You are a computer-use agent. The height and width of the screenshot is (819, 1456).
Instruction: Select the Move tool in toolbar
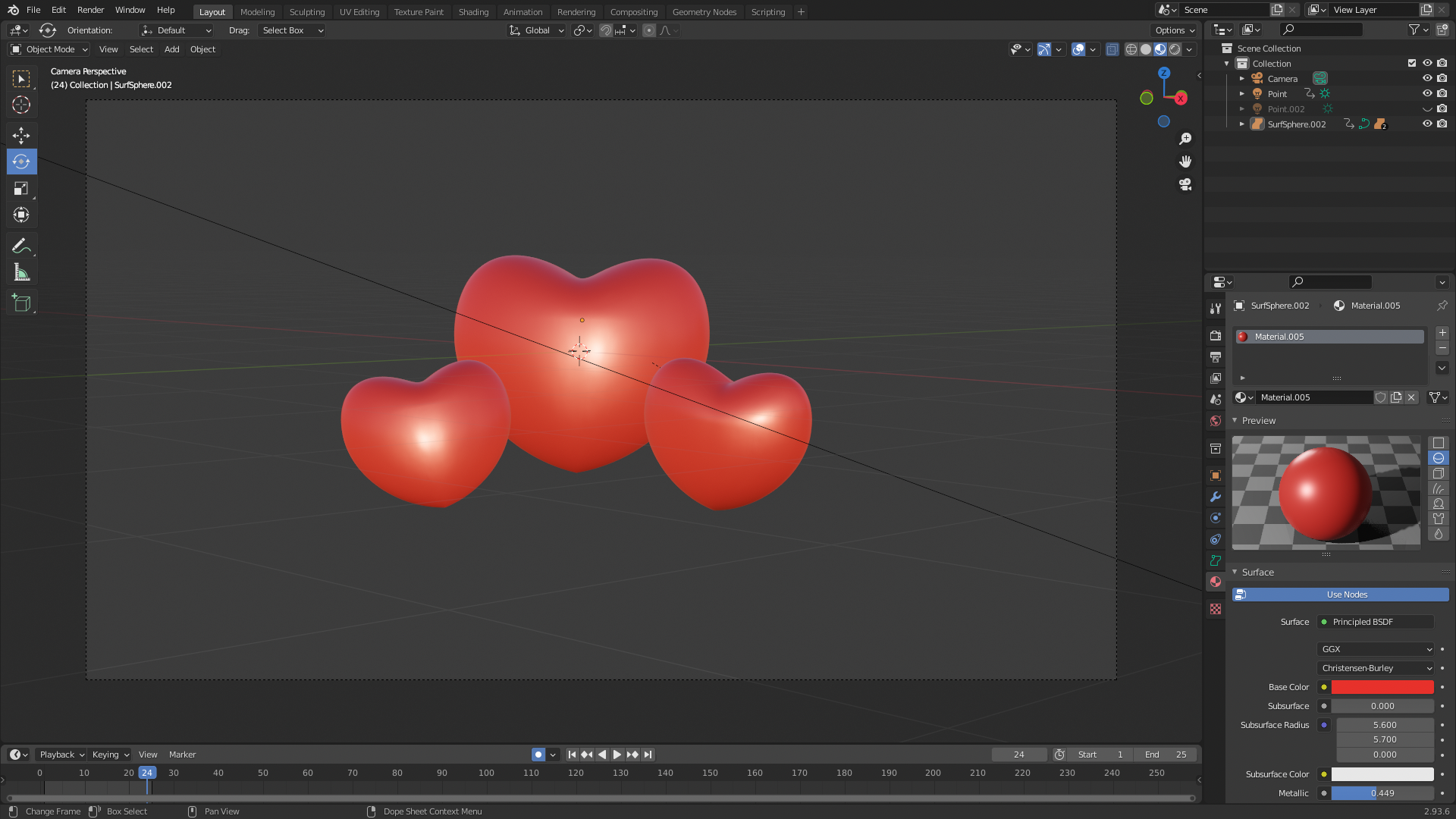[x=21, y=135]
